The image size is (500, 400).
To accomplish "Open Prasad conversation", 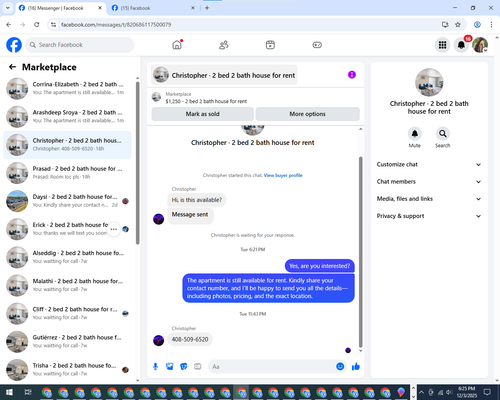I will [x=67, y=173].
